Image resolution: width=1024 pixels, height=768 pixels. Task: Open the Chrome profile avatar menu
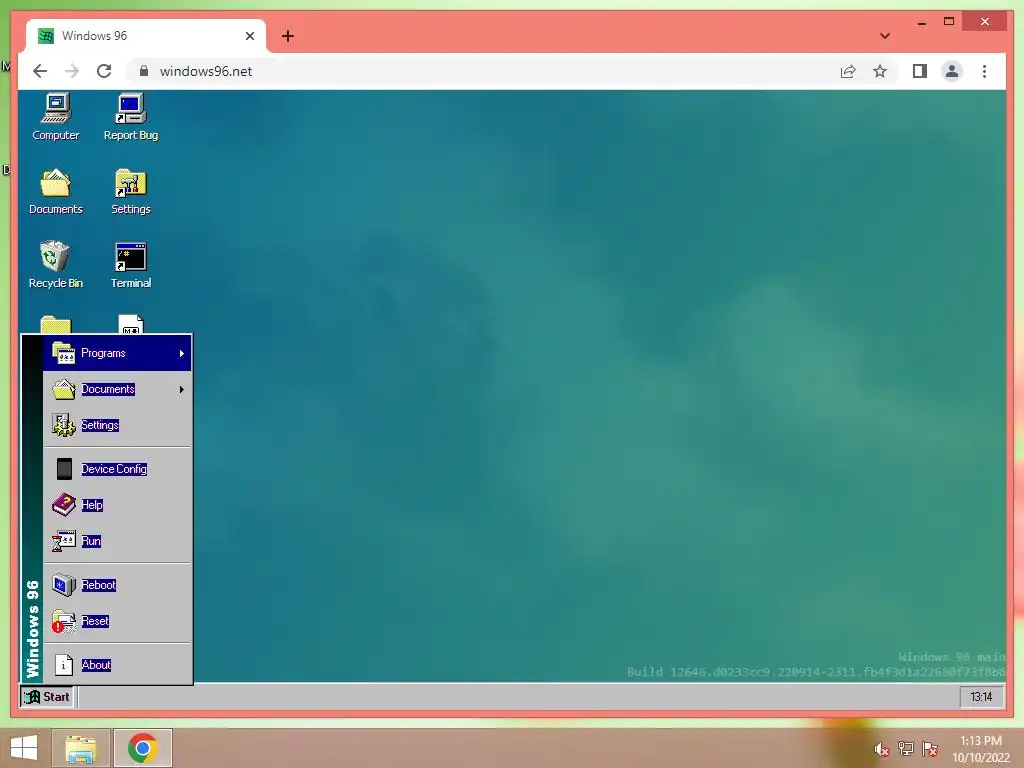point(952,71)
